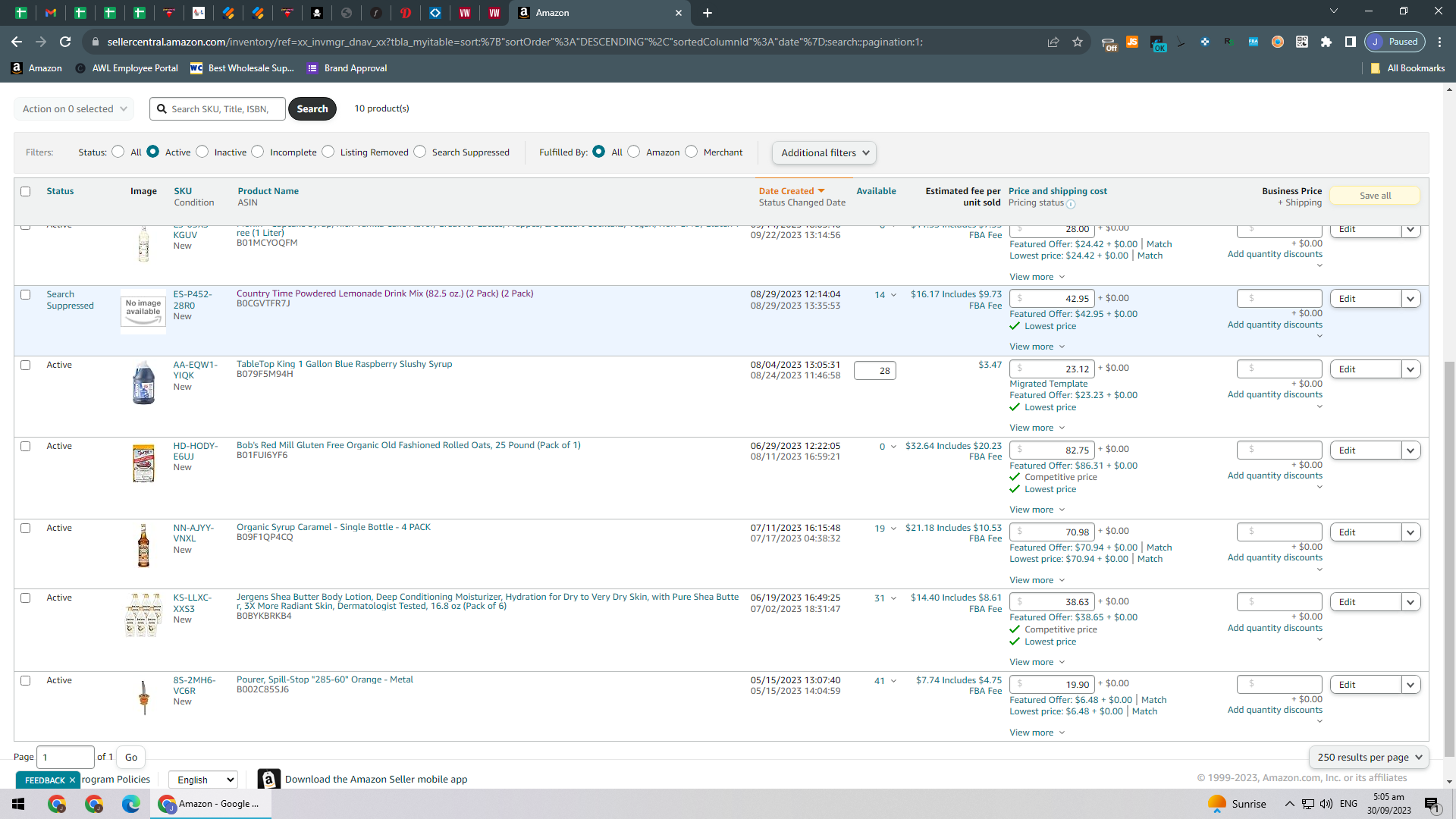This screenshot has height=819, width=1456.
Task: Close the FEEDBACK tab with X
Action: (x=73, y=780)
